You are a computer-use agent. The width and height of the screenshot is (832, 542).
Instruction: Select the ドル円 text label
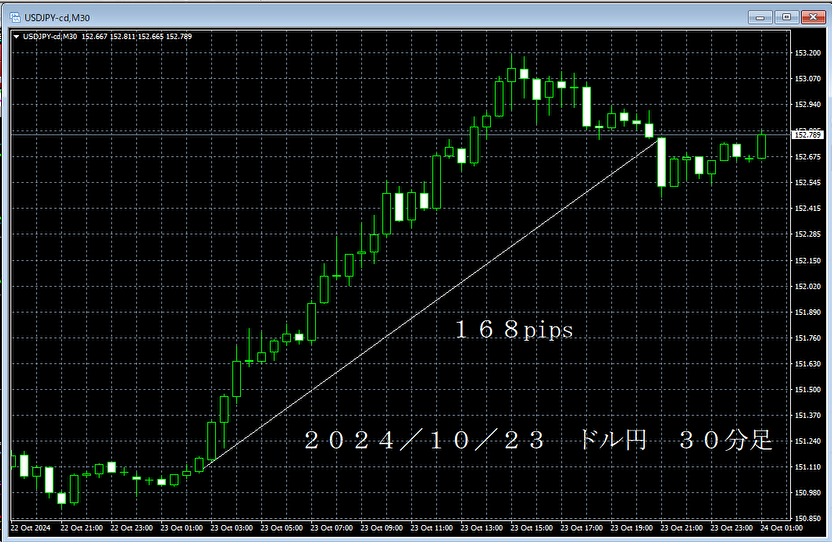[x=612, y=440]
